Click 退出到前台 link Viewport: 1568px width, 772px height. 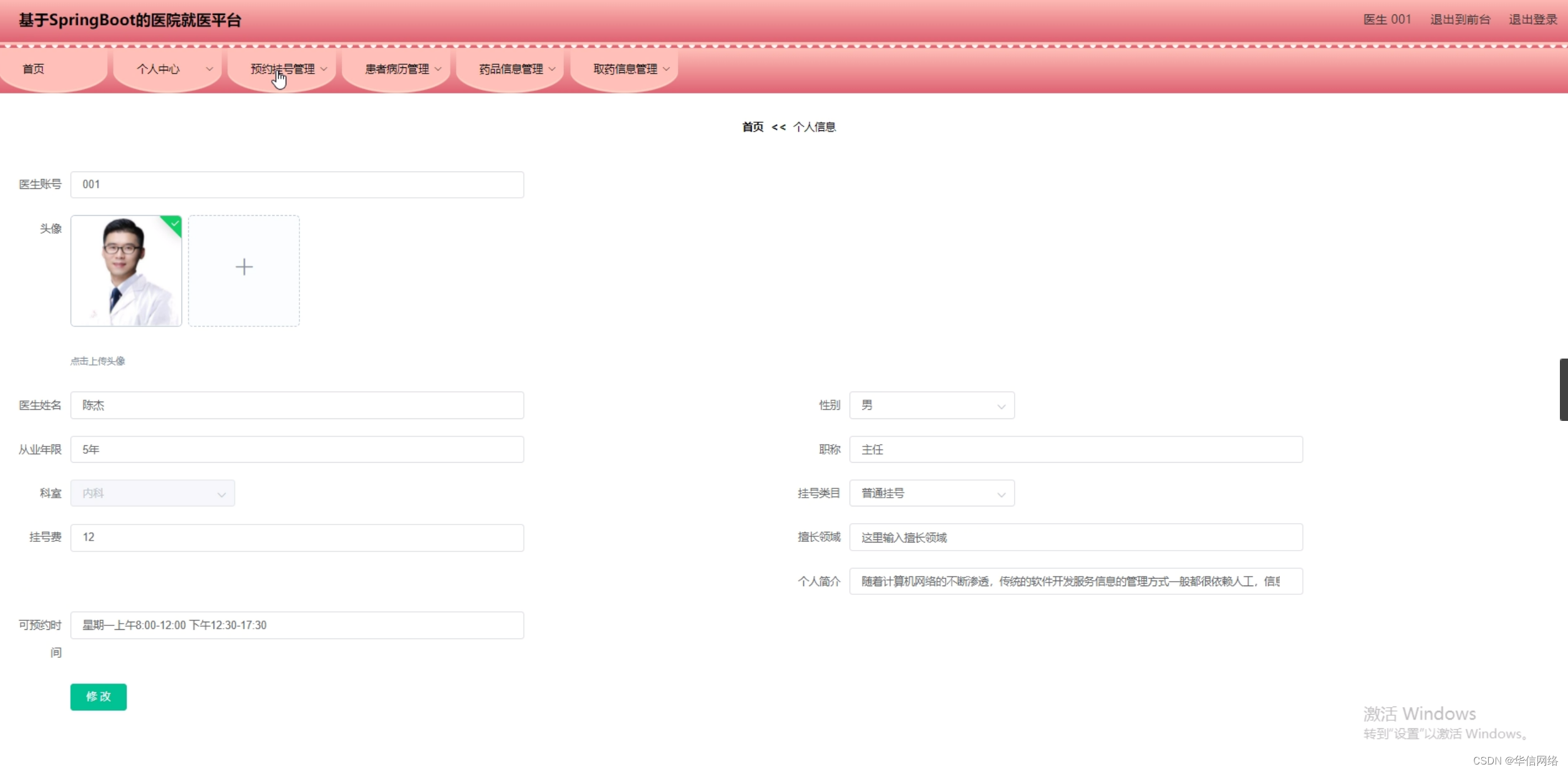coord(1459,20)
